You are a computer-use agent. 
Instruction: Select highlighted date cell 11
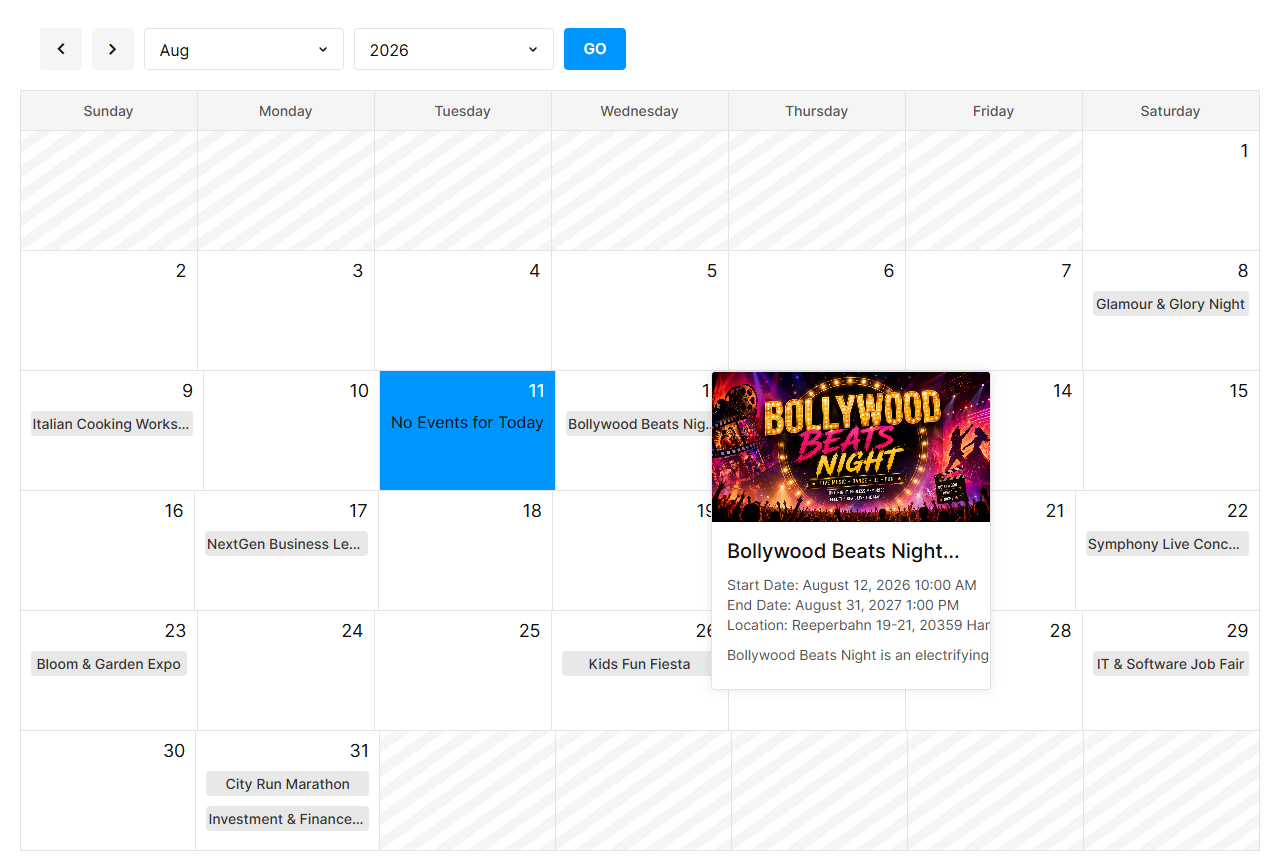point(467,431)
